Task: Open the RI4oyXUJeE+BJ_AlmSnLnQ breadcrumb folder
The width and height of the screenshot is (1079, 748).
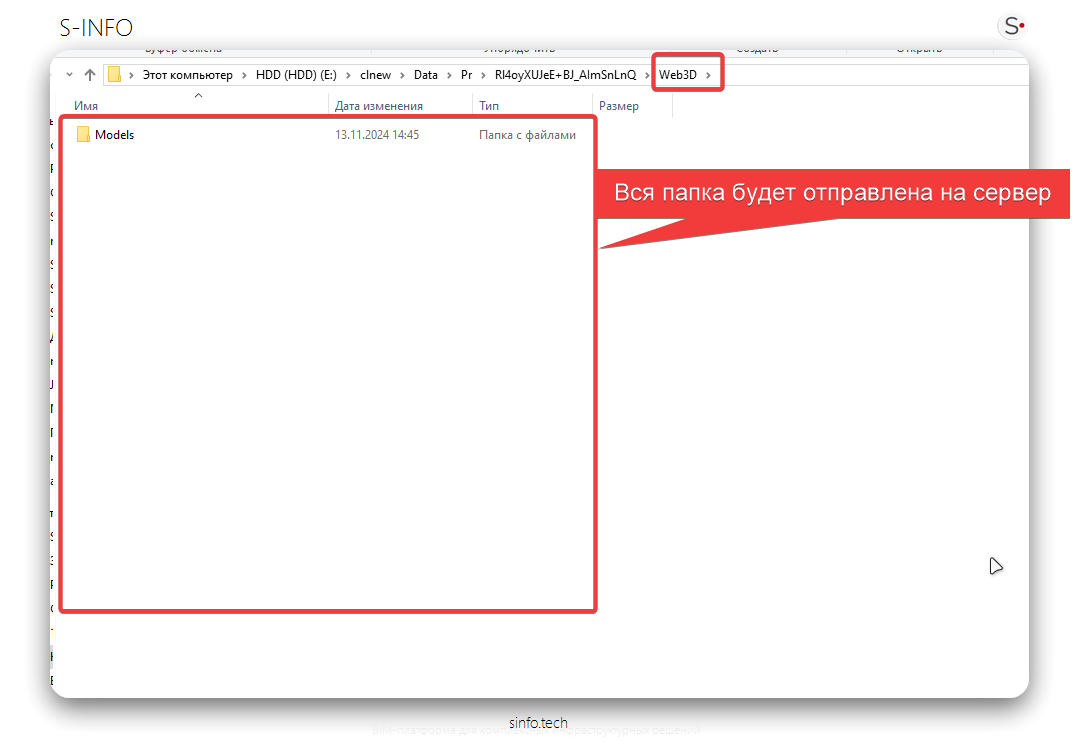Action: click(x=565, y=75)
